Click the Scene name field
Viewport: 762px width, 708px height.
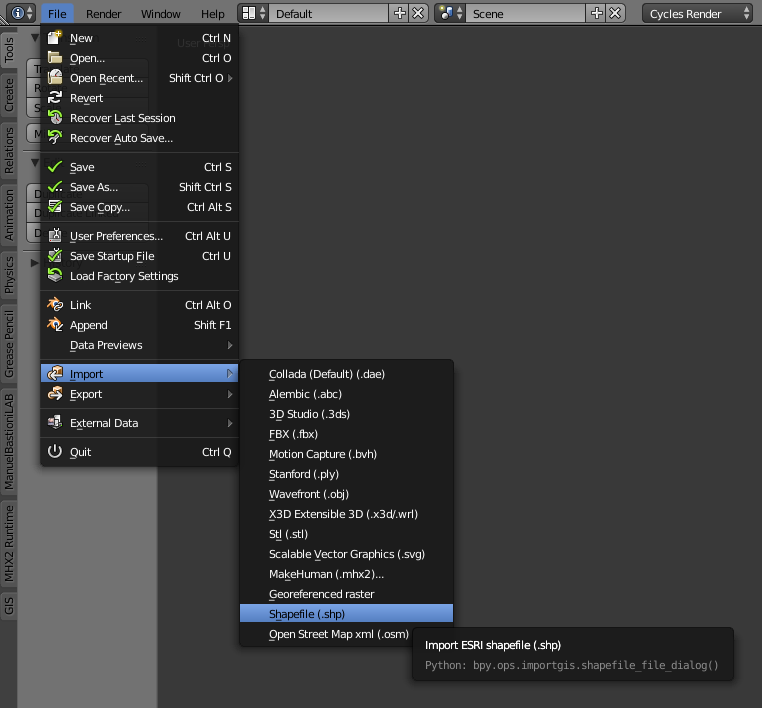tap(525, 13)
